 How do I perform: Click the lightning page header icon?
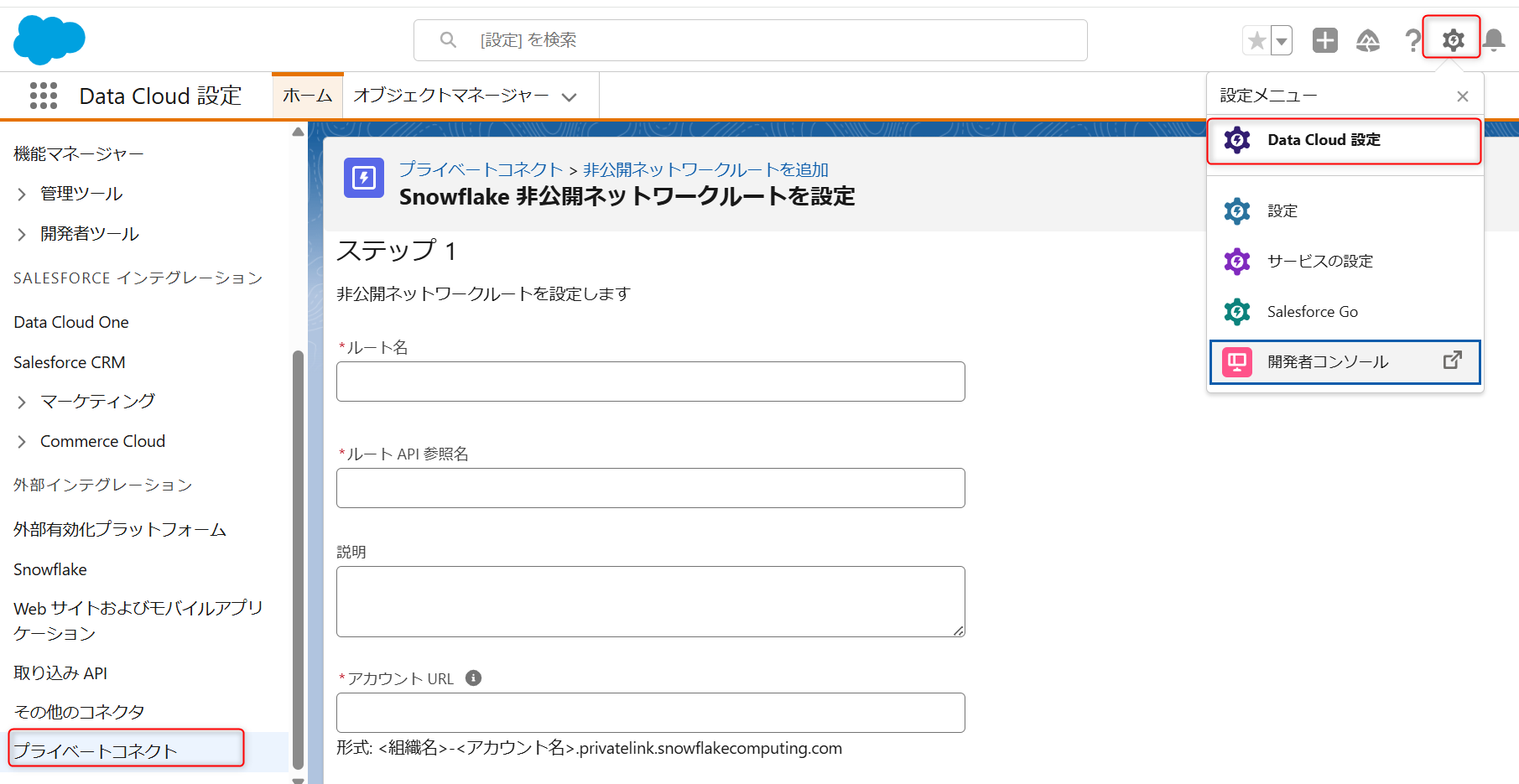[364, 178]
